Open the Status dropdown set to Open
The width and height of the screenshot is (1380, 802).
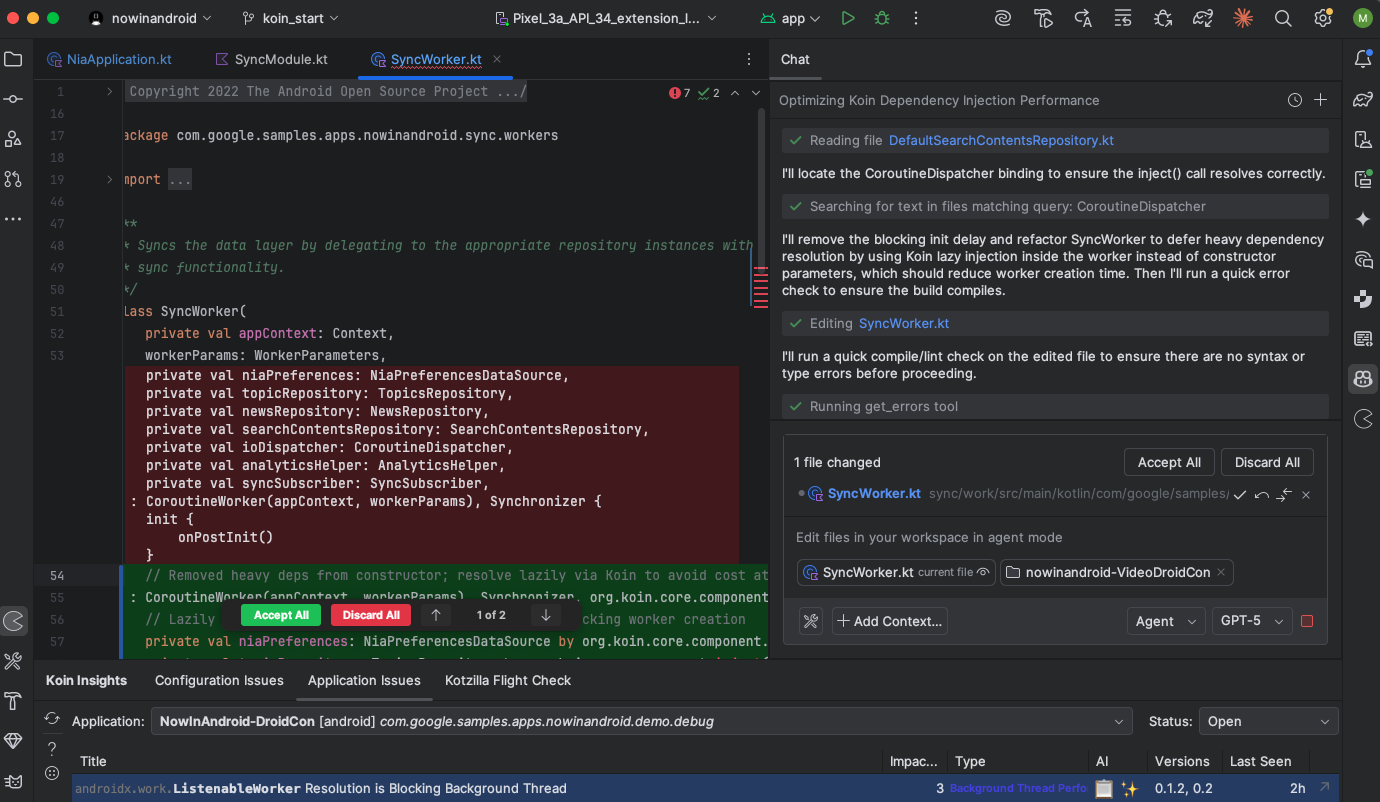click(1267, 721)
